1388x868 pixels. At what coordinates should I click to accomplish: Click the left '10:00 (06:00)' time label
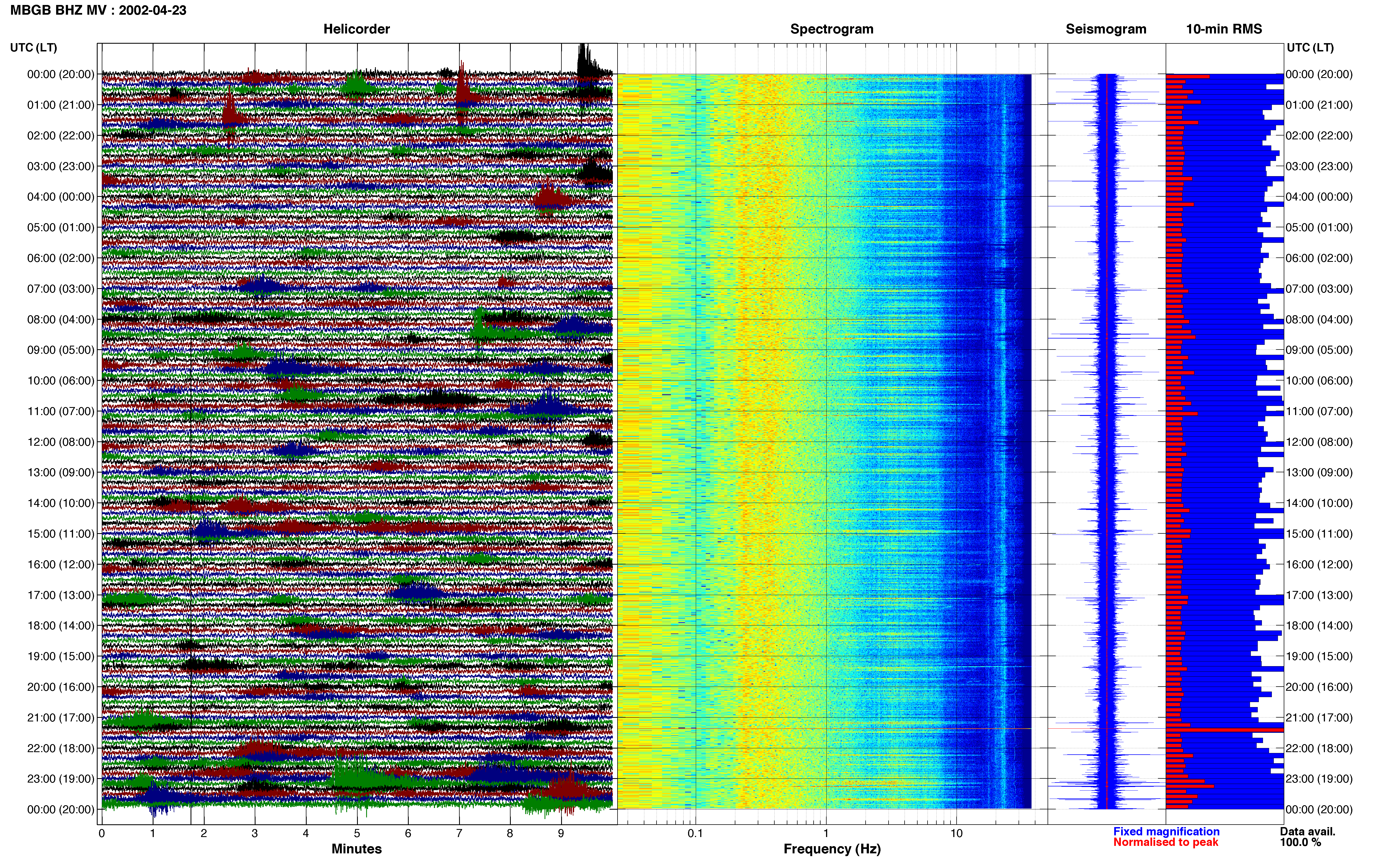[x=60, y=380]
